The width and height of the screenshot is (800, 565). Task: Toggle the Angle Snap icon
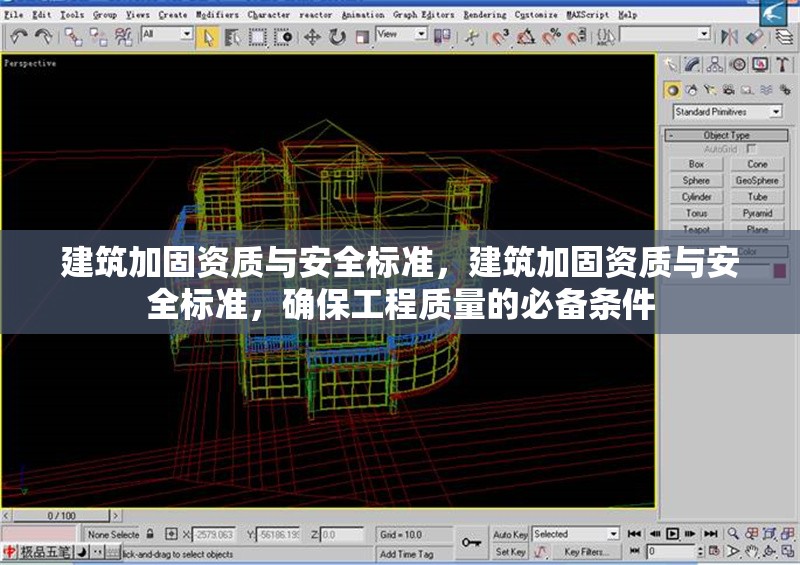(526, 37)
